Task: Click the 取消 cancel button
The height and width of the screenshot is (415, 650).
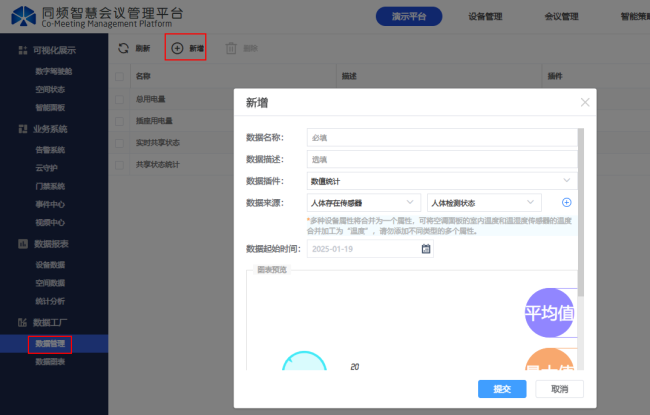Action: (559, 389)
